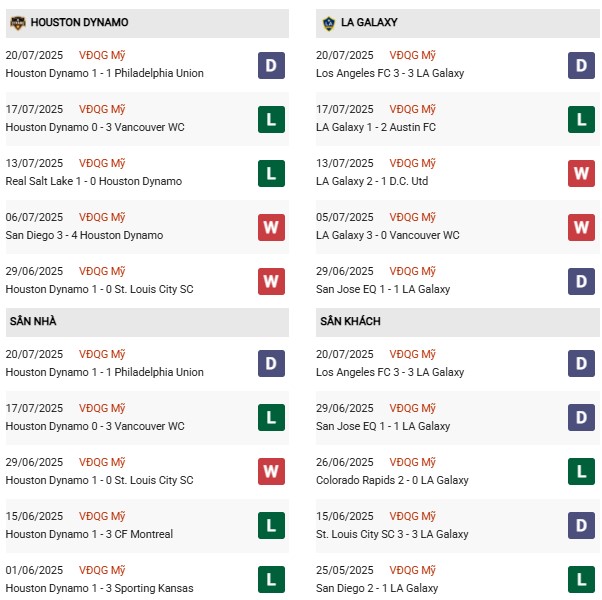Open VĐQG Mỹ link dated 13/07/2025 for Houston
Viewport: 602px width, 600px height.
tap(102, 164)
